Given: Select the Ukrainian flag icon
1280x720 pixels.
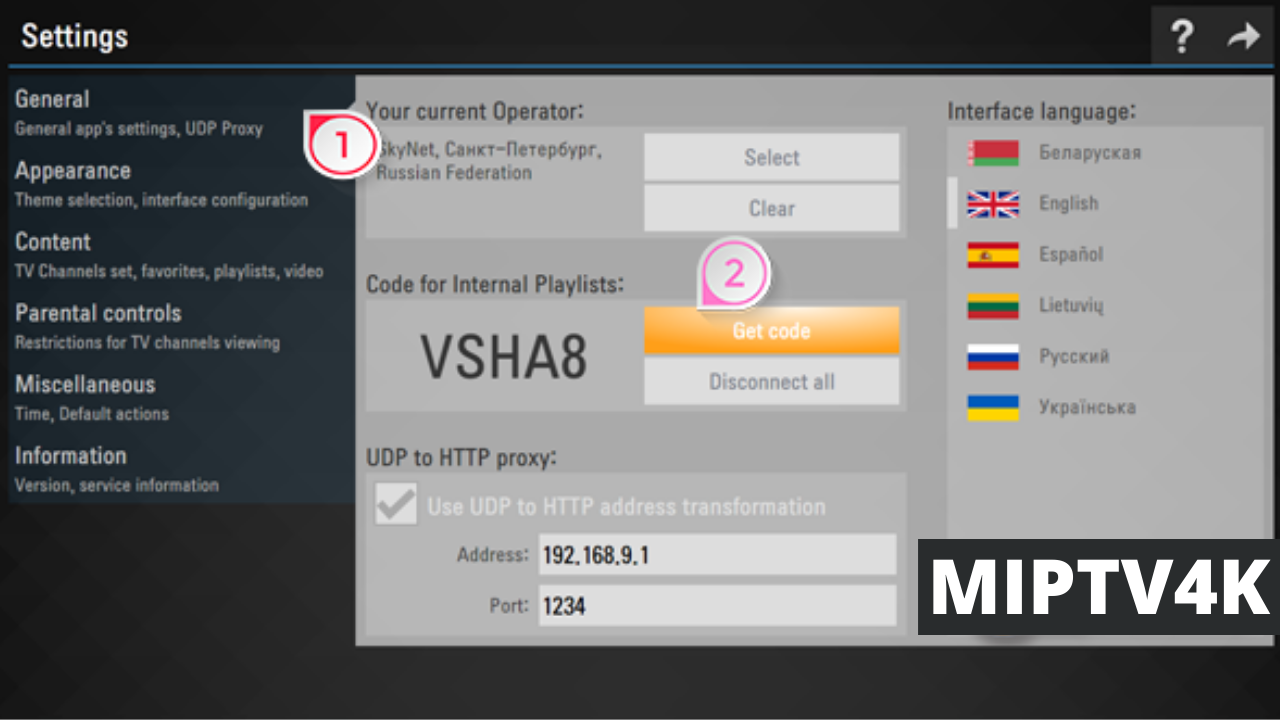Looking at the screenshot, I should 993,408.
